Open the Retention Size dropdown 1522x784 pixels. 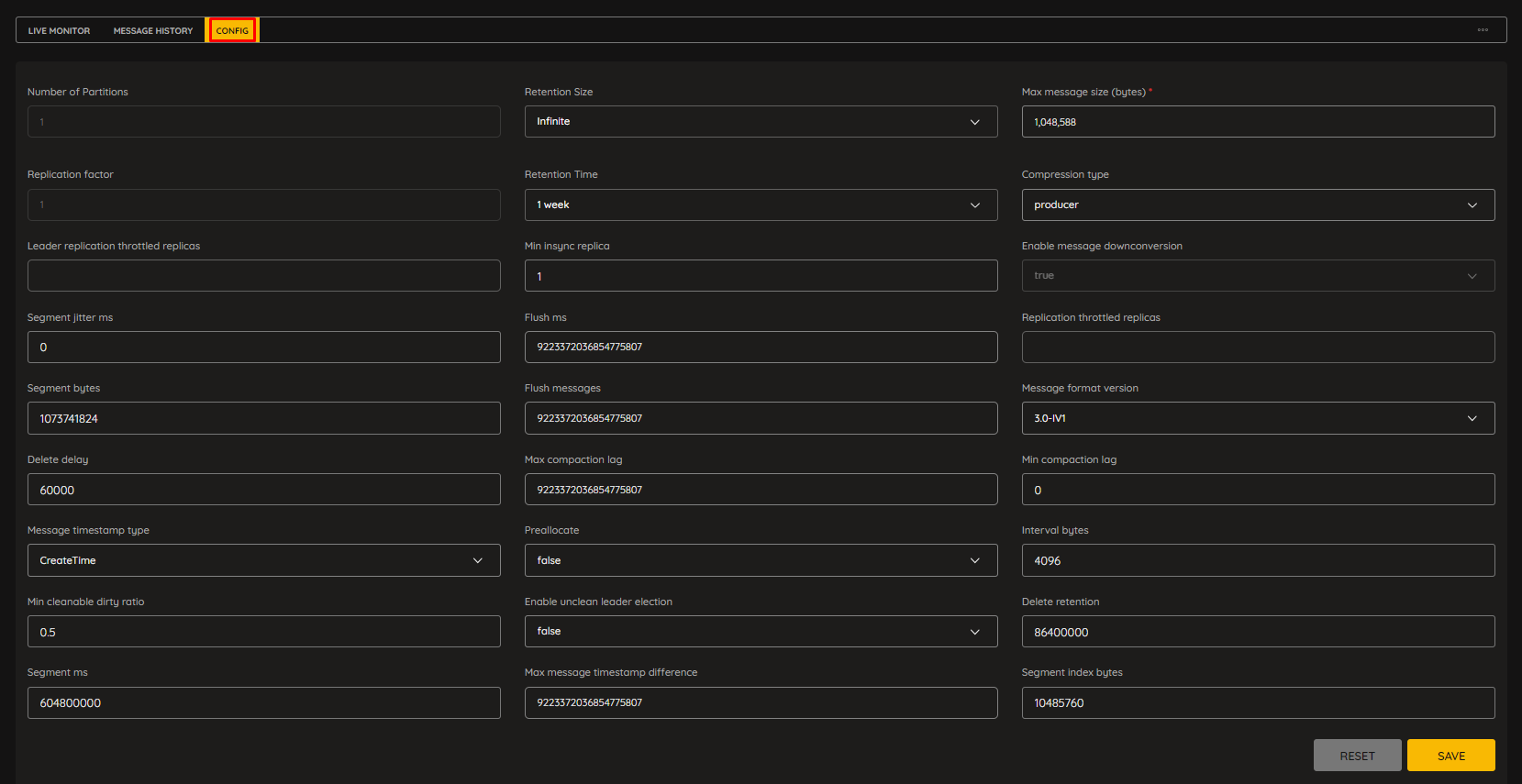tap(761, 122)
